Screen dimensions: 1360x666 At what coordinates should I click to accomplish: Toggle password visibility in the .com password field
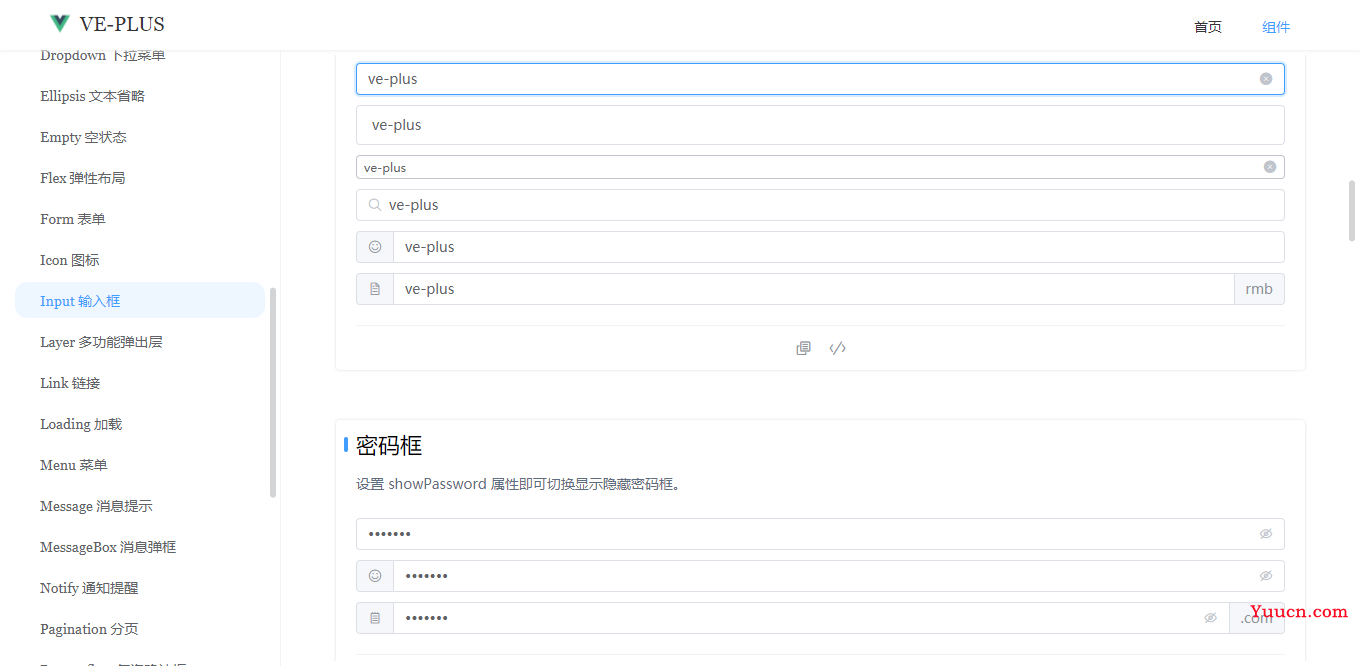click(x=1210, y=618)
